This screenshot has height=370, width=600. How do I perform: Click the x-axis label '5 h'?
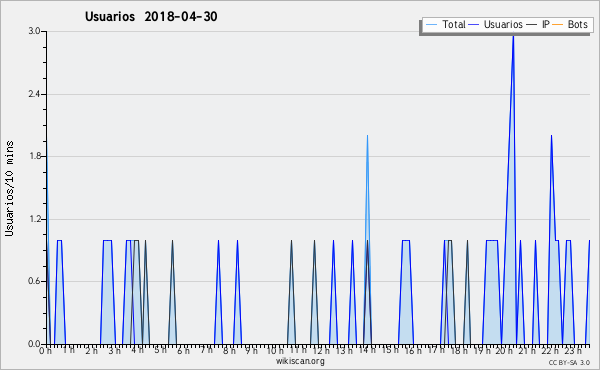(x=160, y=350)
